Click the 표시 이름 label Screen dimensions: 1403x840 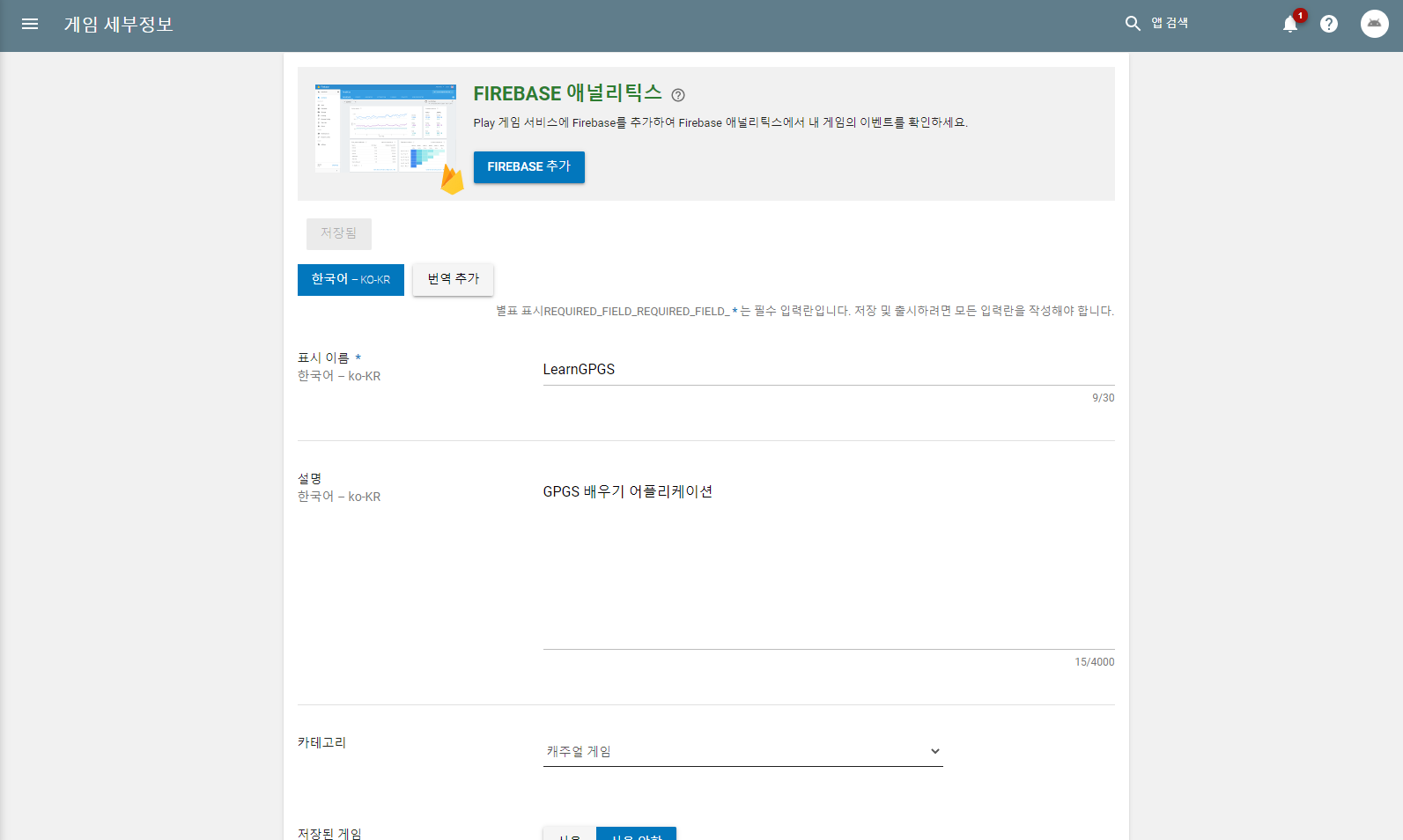(x=323, y=358)
